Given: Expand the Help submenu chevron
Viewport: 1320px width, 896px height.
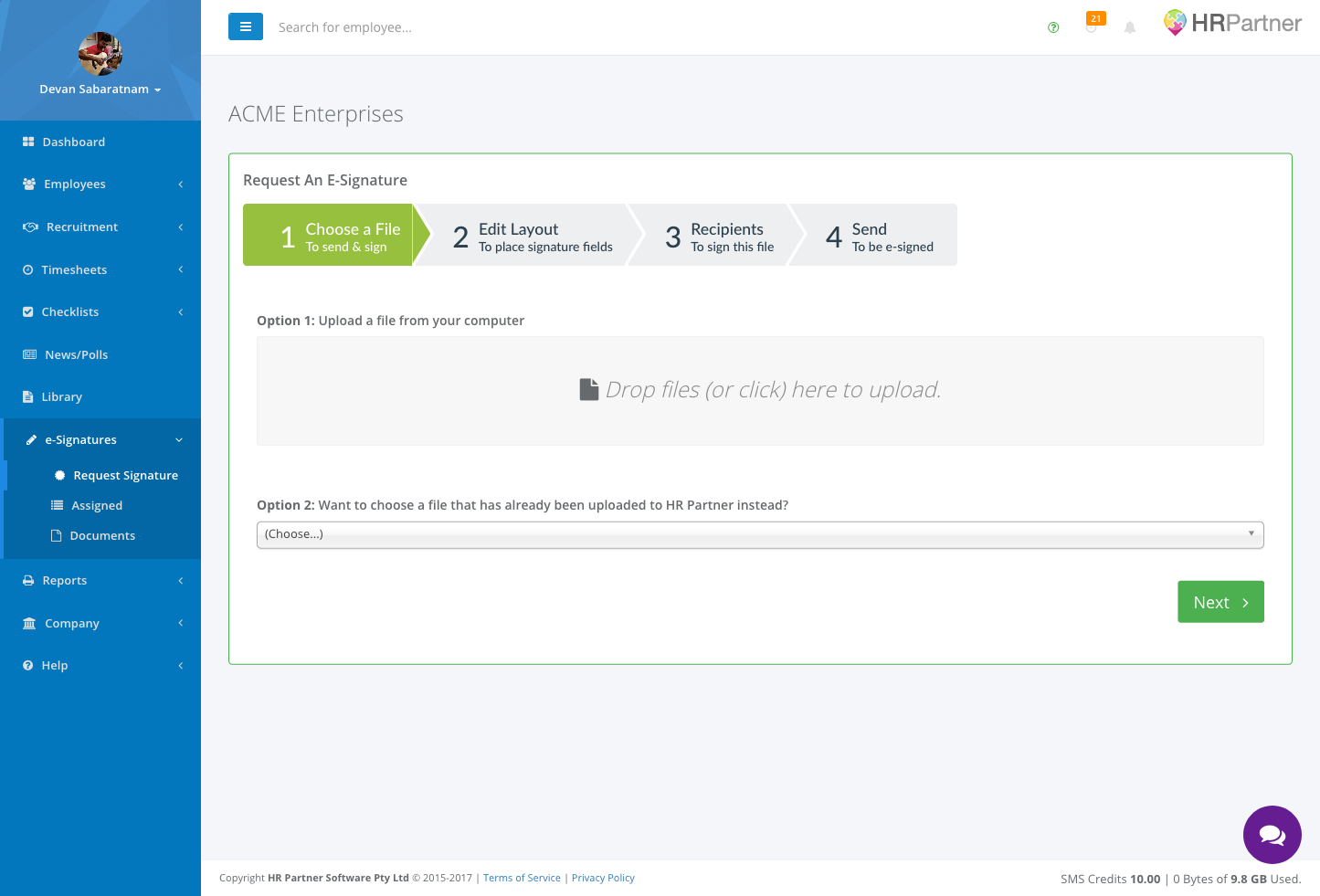Looking at the screenshot, I should coord(181,665).
